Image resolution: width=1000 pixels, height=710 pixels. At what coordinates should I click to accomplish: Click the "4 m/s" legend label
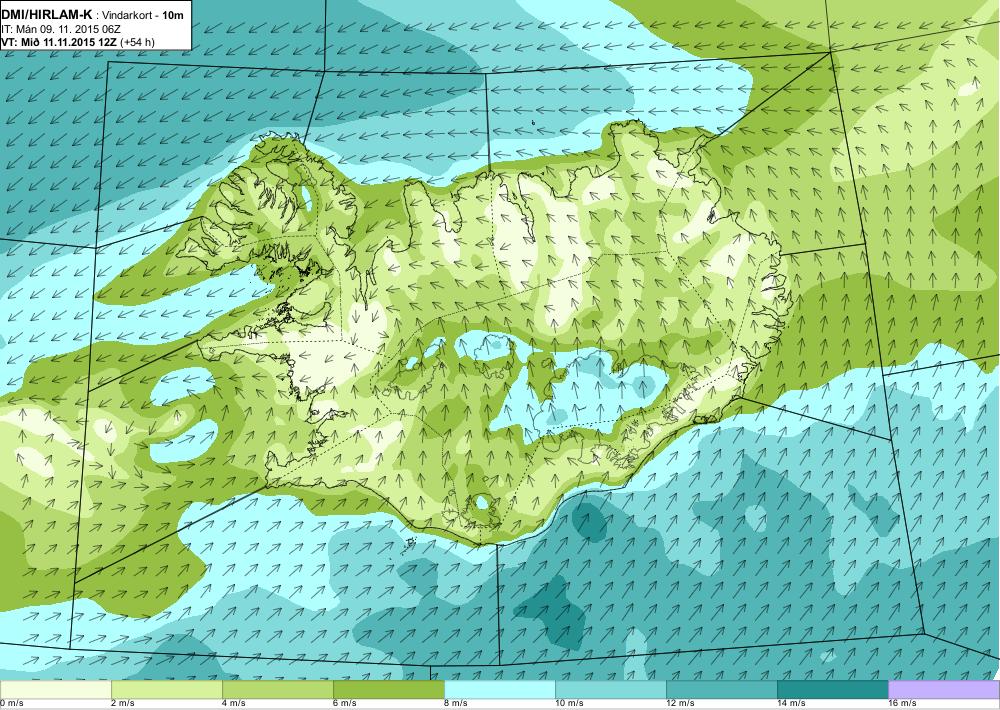click(233, 704)
